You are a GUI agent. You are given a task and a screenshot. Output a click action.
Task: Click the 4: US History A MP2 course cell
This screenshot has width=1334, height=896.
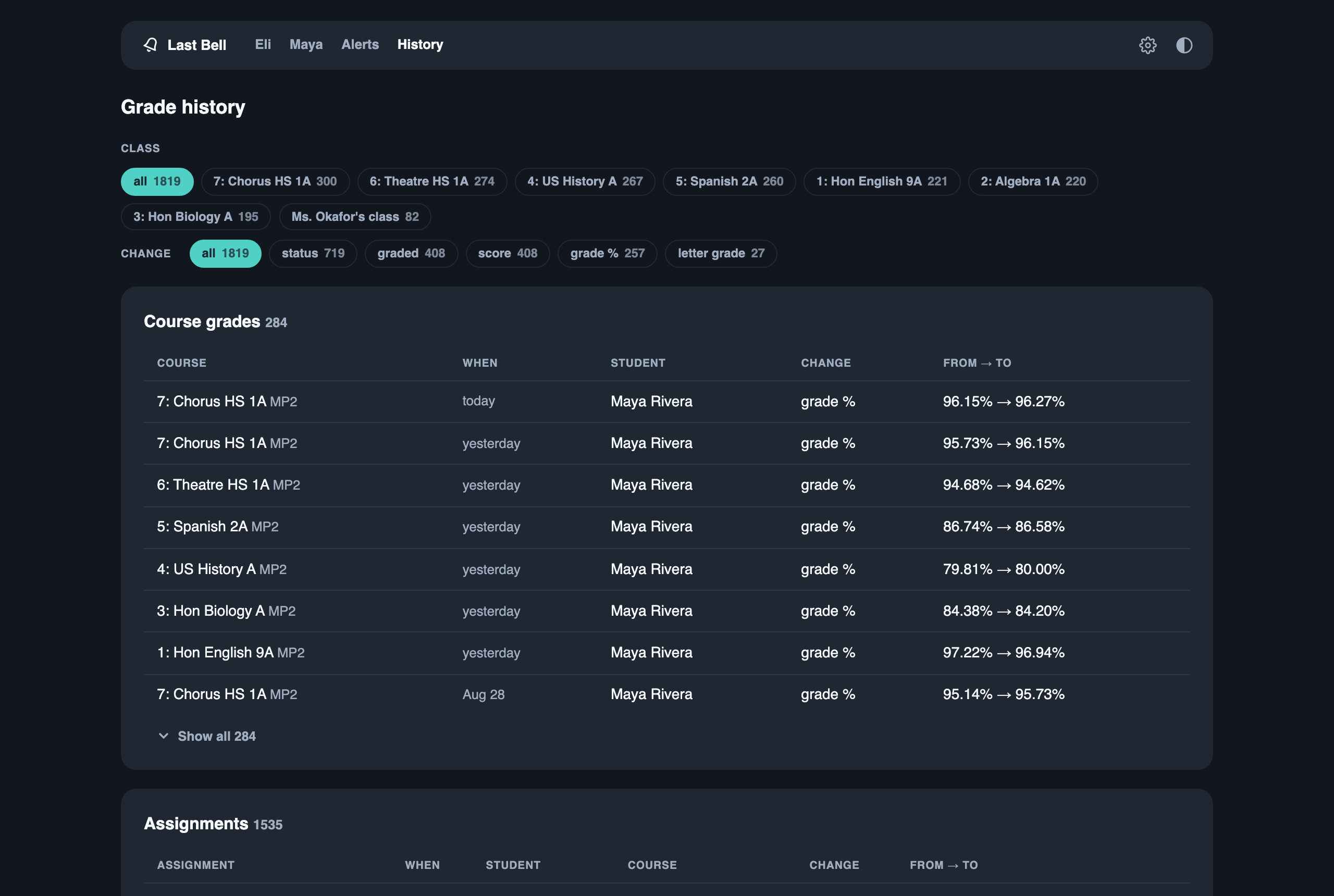222,569
